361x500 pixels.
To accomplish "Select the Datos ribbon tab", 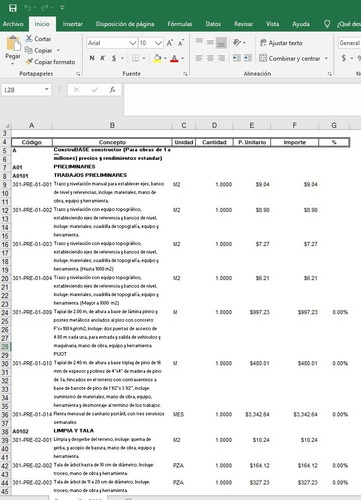I will pyautogui.click(x=213, y=24).
